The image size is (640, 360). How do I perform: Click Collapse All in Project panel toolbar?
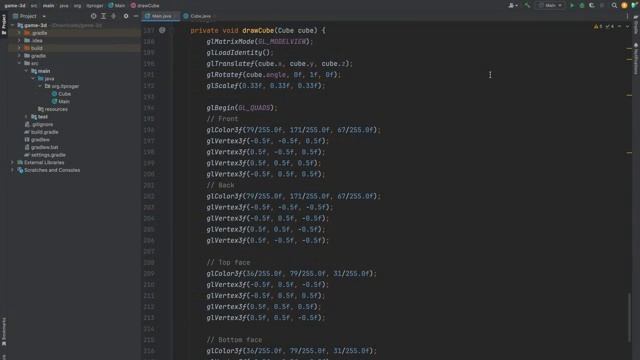[x=113, y=16]
